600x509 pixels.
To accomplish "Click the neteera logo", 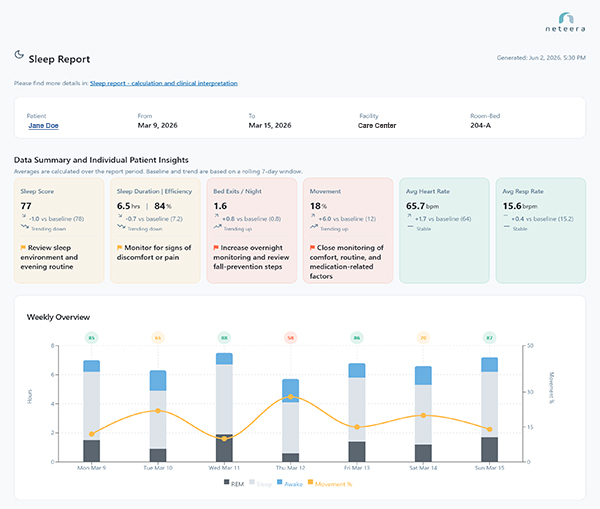I will tap(566, 22).
